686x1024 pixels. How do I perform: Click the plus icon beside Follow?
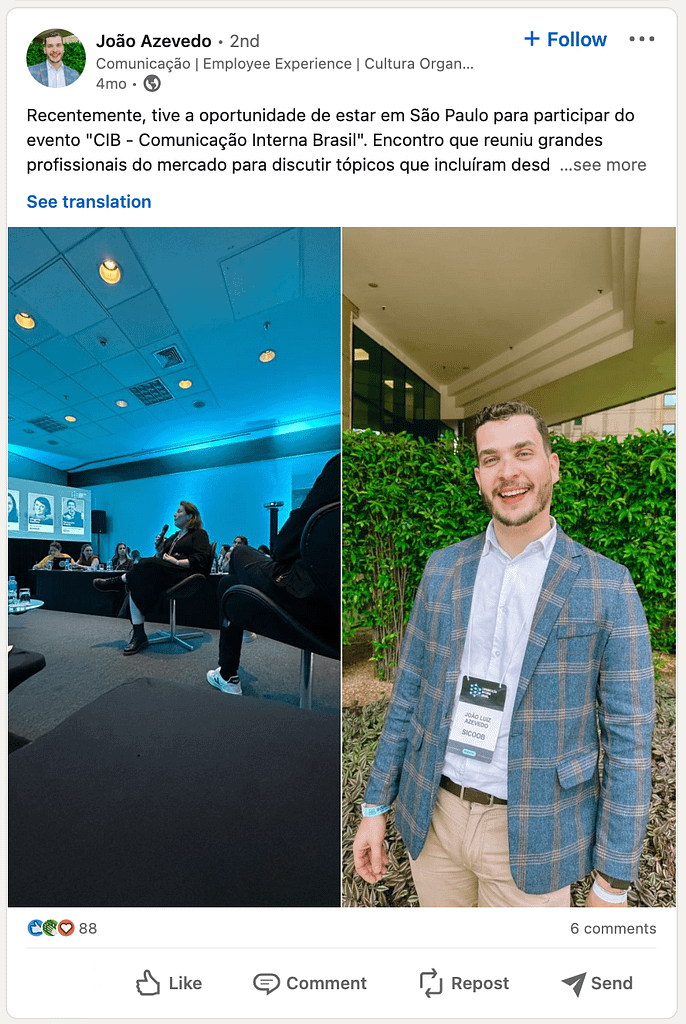[x=532, y=39]
